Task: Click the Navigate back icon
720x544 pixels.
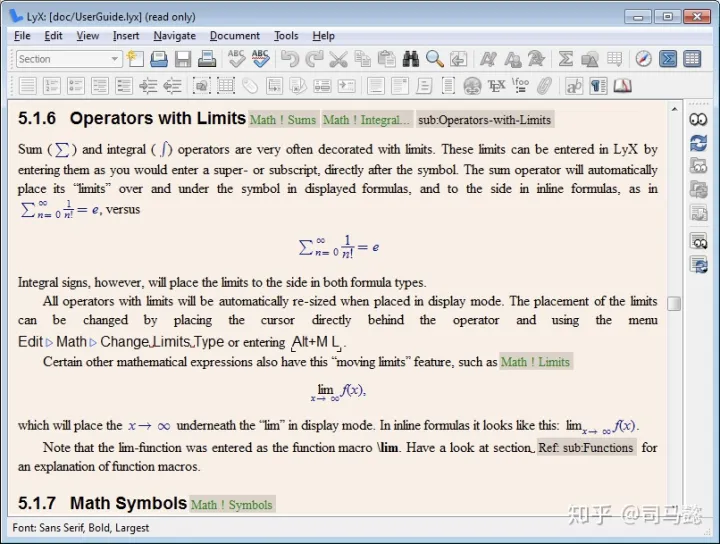Action: (x=458, y=59)
